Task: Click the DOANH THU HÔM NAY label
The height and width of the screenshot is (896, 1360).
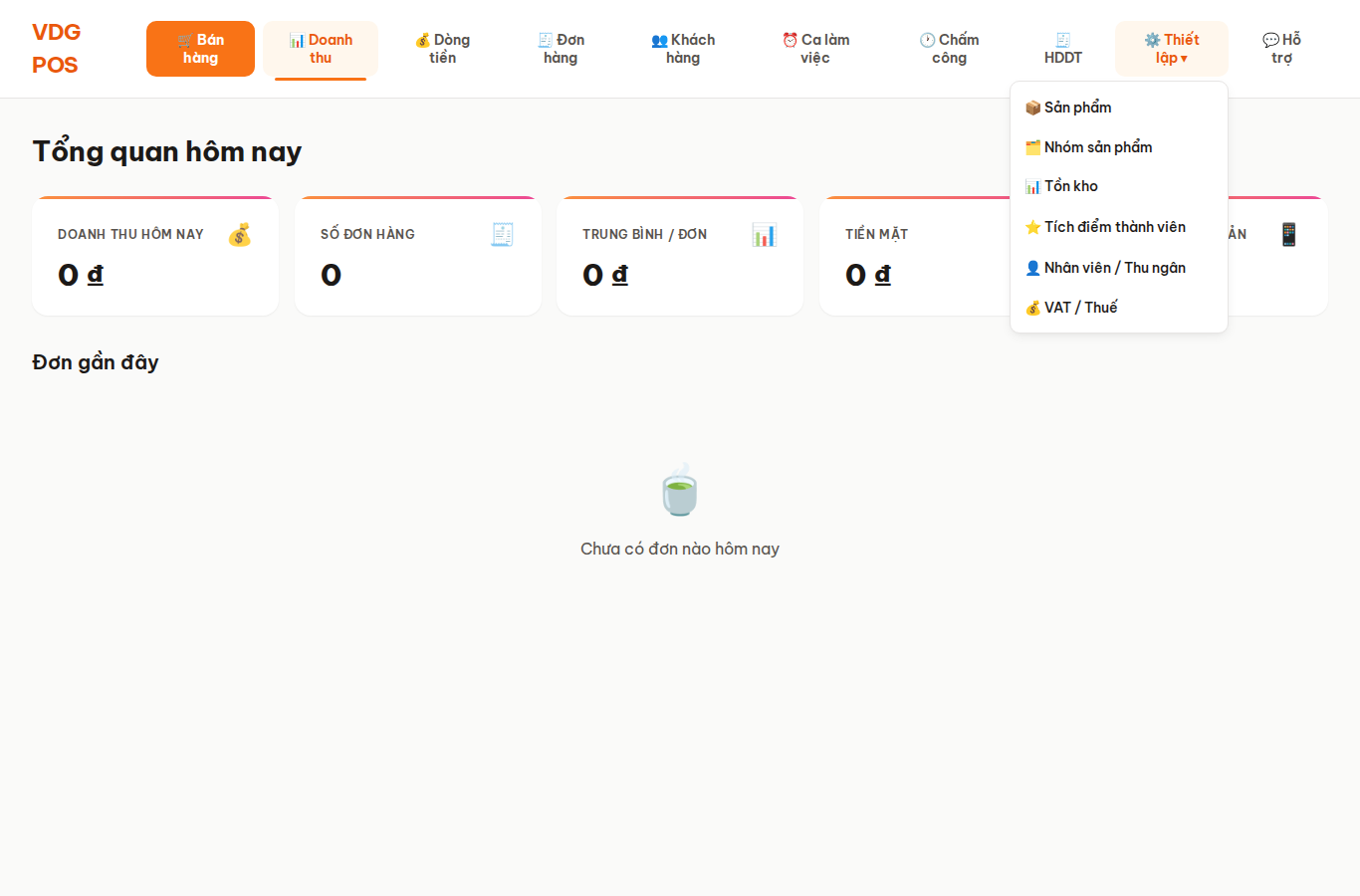Action: (130, 234)
